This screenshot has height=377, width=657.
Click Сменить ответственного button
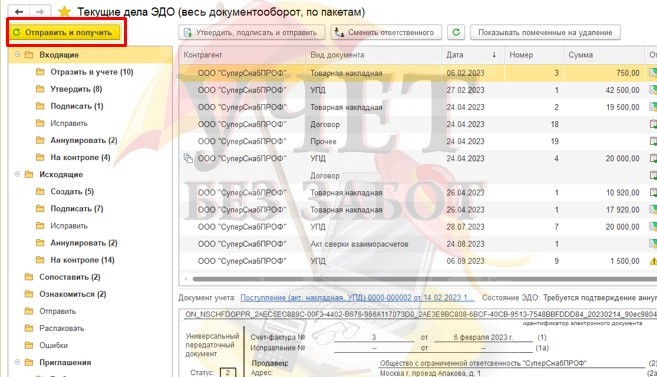386,32
